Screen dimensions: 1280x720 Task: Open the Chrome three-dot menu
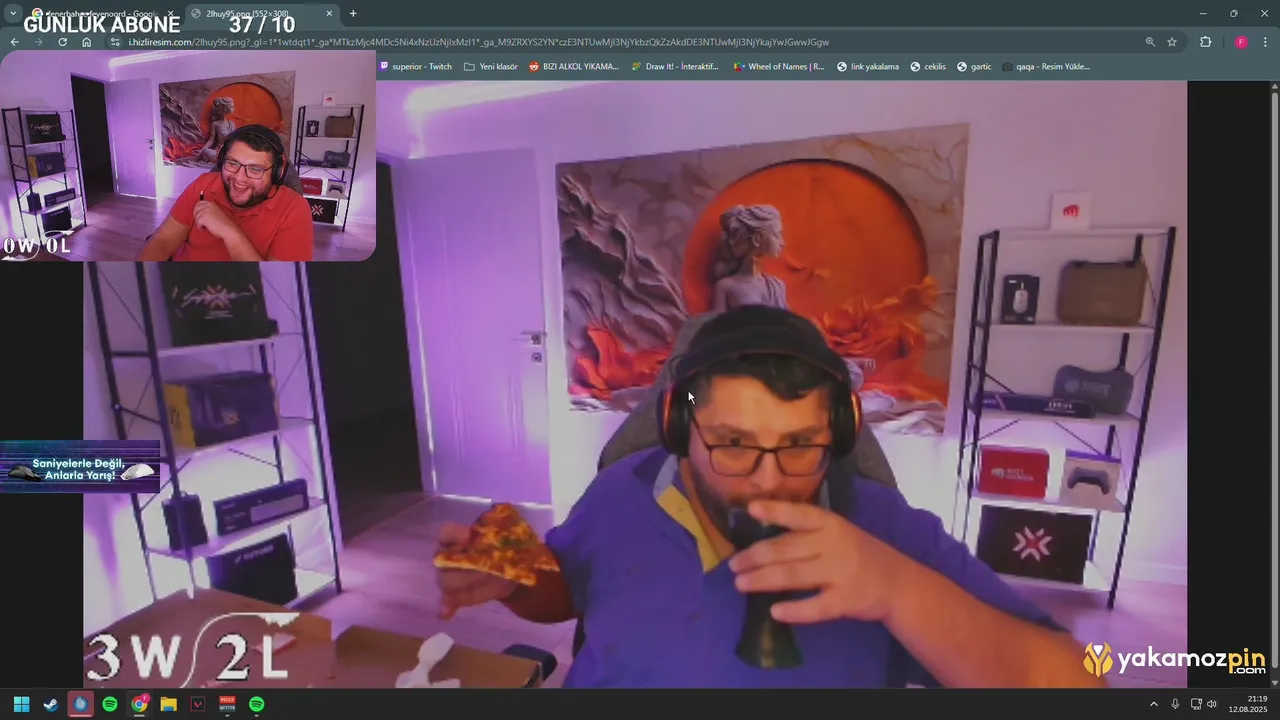pyautogui.click(x=1266, y=42)
